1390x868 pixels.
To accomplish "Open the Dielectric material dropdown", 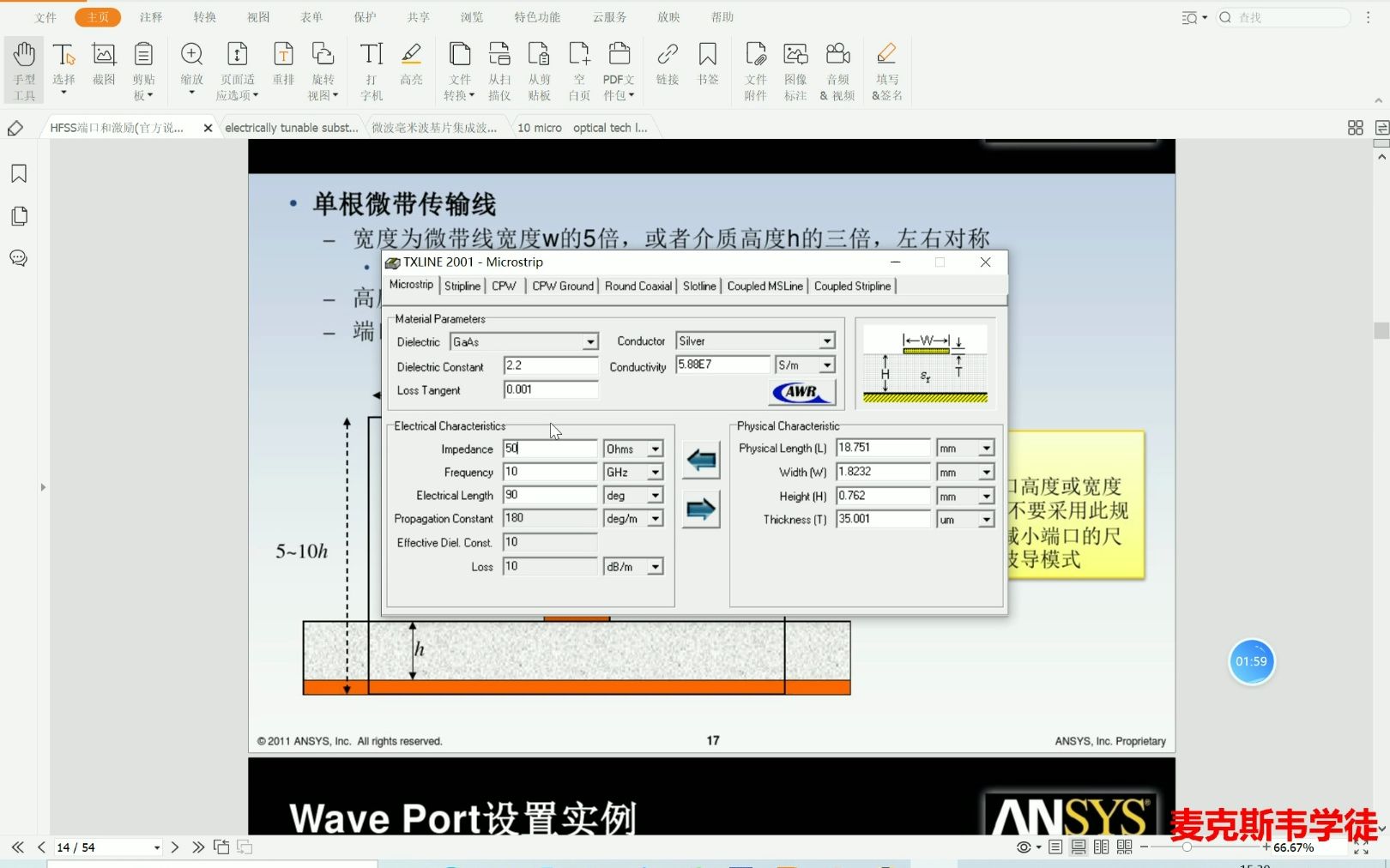I will point(590,342).
